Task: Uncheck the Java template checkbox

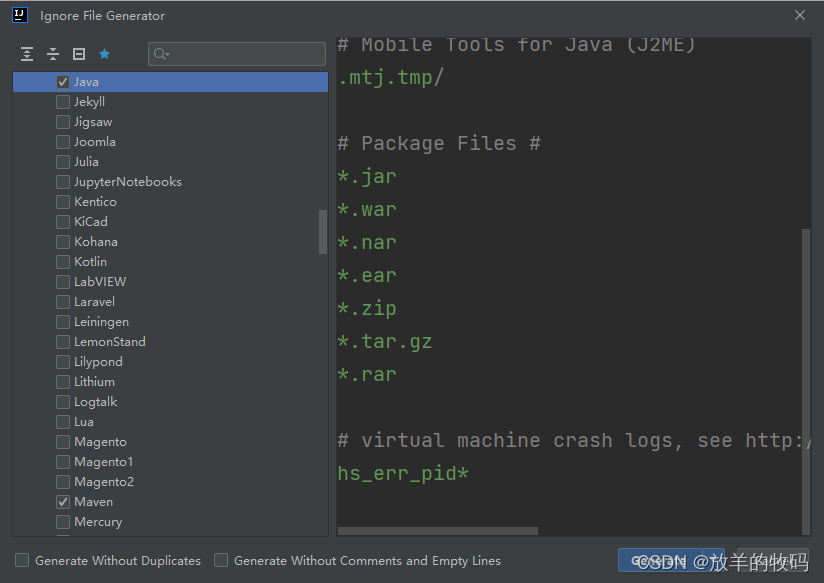Action: click(x=62, y=81)
